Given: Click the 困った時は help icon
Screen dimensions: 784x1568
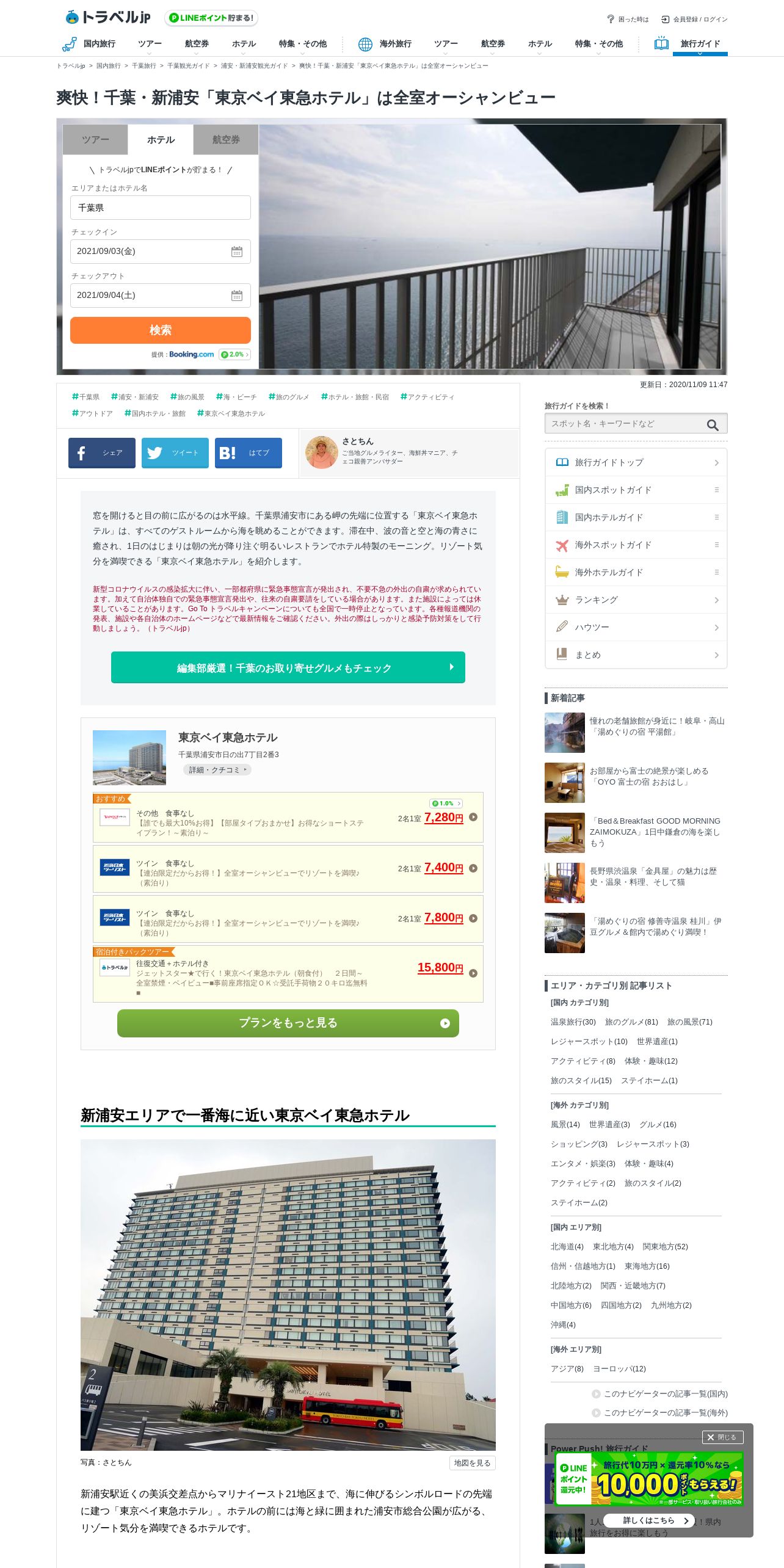Looking at the screenshot, I should click(x=611, y=19).
